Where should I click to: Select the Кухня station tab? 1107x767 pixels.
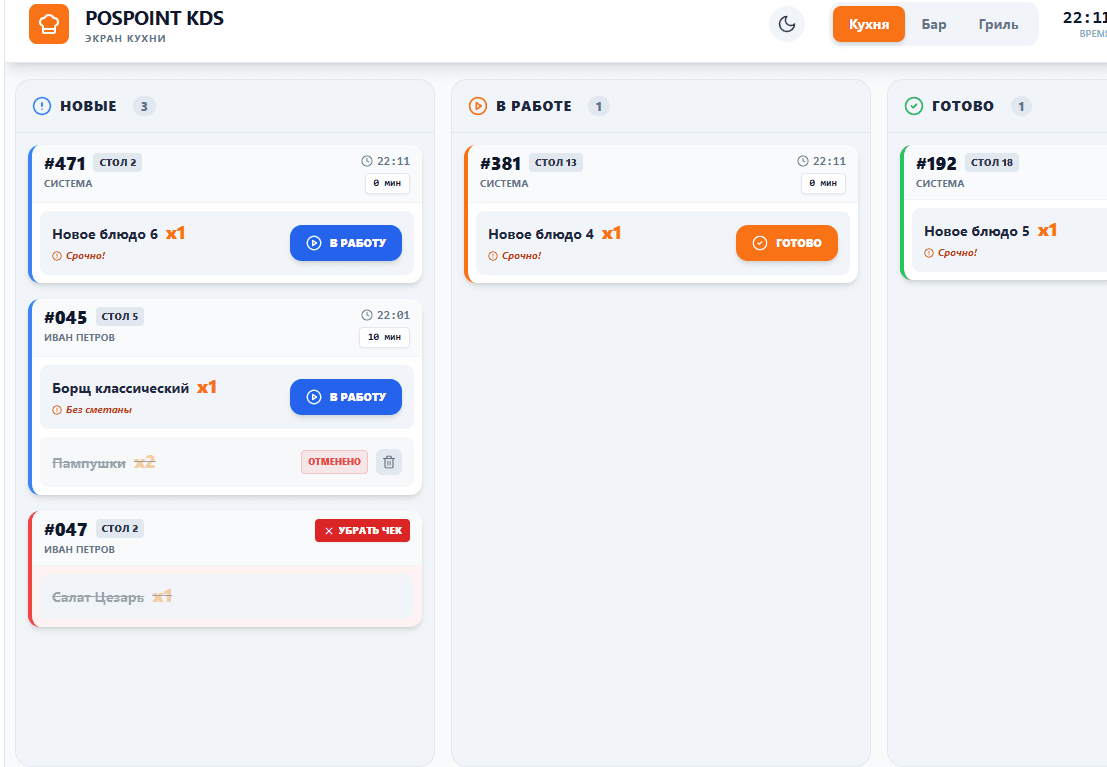(868, 24)
